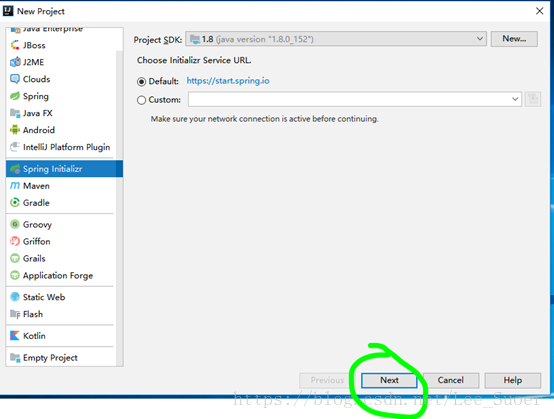Close the New Project dialog
The image size is (554, 419).
(540, 11)
